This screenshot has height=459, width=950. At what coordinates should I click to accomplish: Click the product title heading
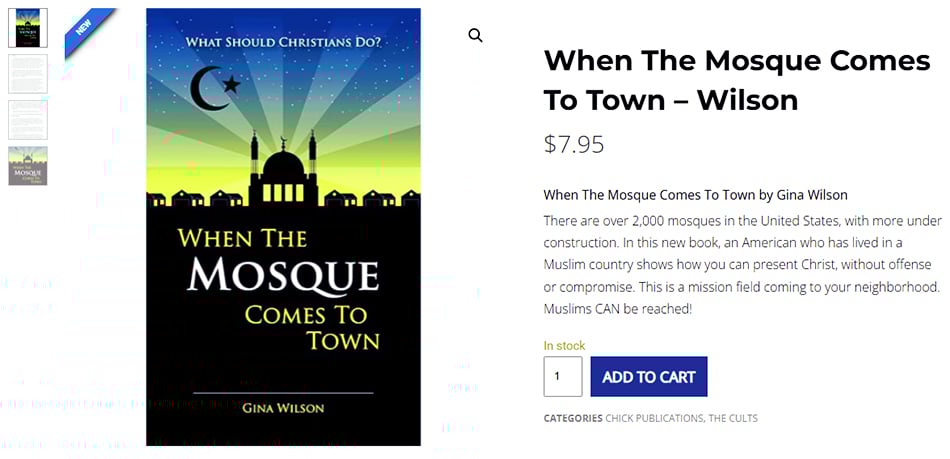pyautogui.click(x=737, y=79)
